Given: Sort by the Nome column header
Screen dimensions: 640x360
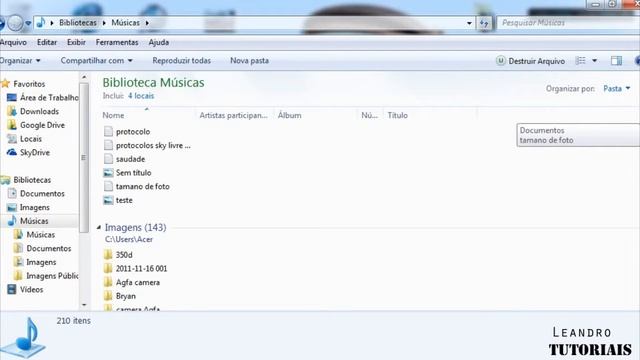Looking at the screenshot, I should click(x=113, y=116).
